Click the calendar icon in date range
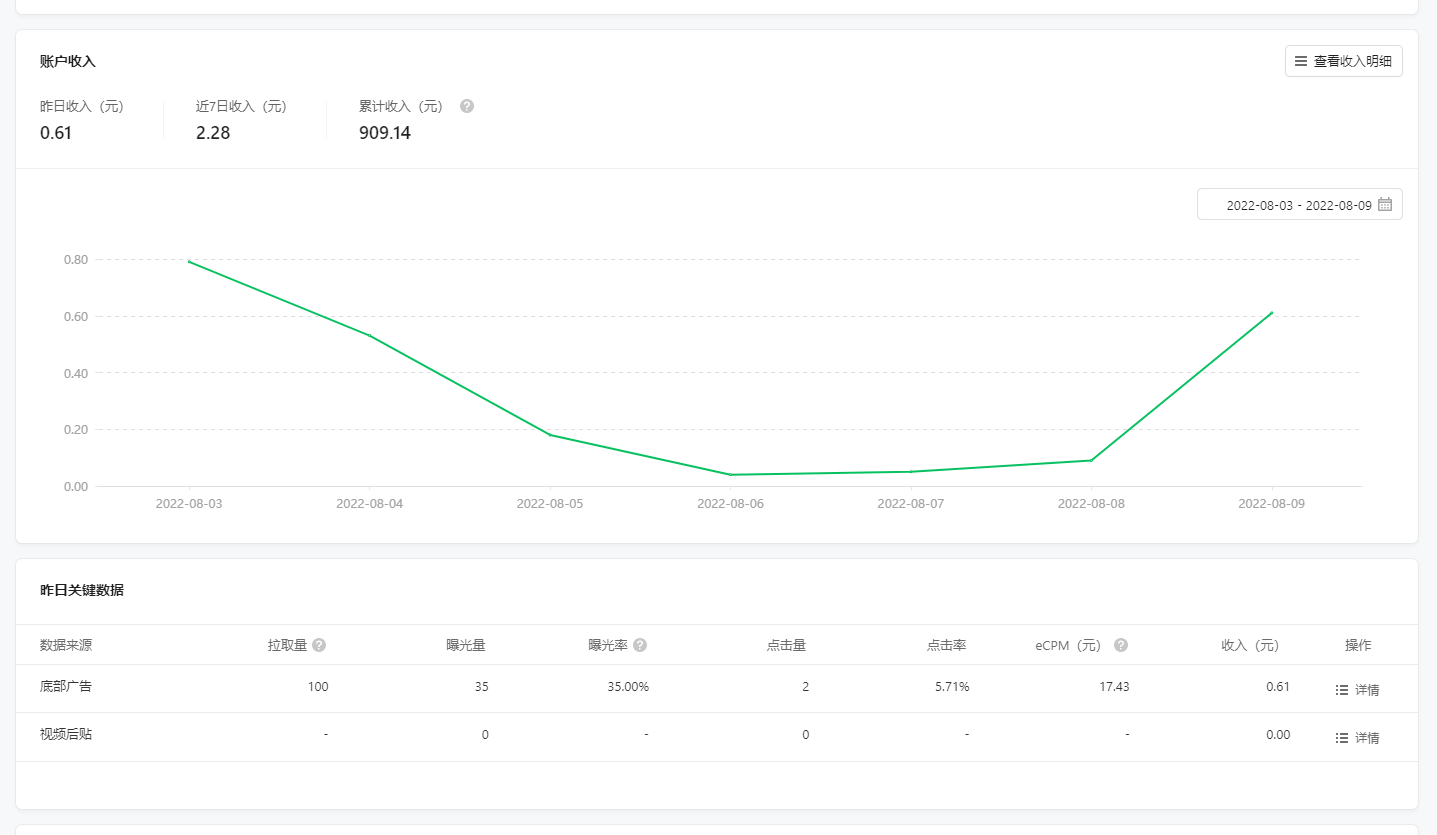1437x835 pixels. coord(1385,204)
